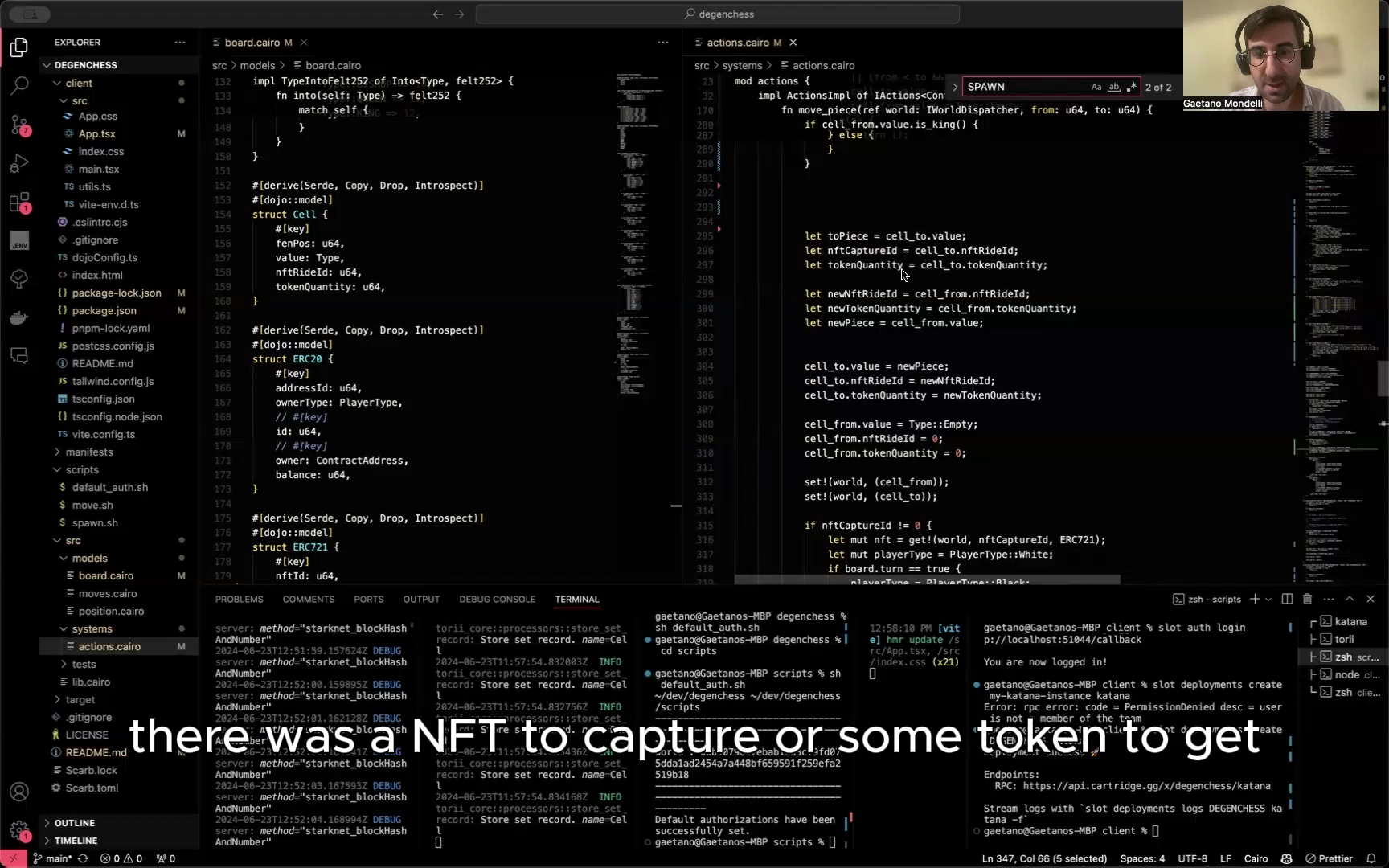Screen dimensions: 1389x868
Task: Open the board.cairo editor tab
Action: 252,42
